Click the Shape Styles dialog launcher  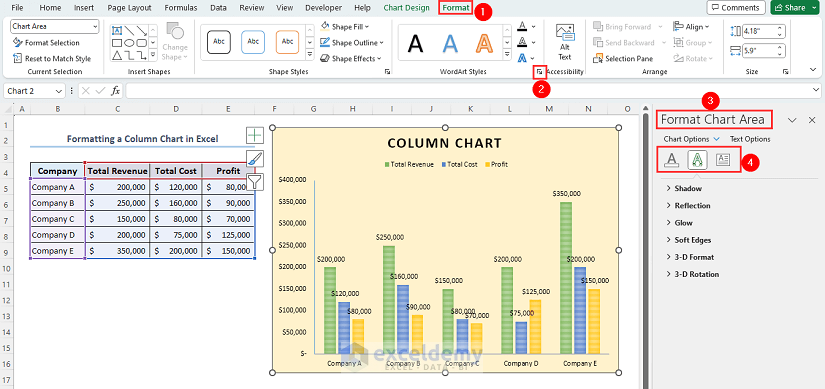[387, 71]
